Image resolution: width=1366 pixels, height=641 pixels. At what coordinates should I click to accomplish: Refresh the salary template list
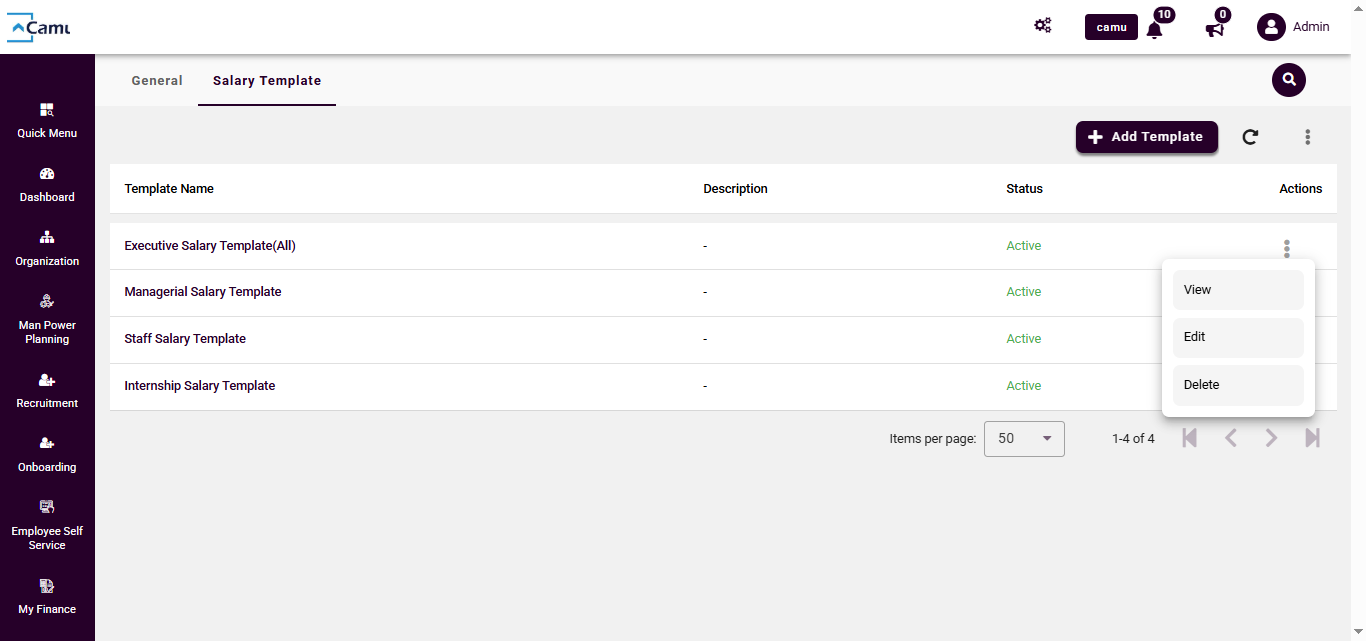tap(1250, 137)
